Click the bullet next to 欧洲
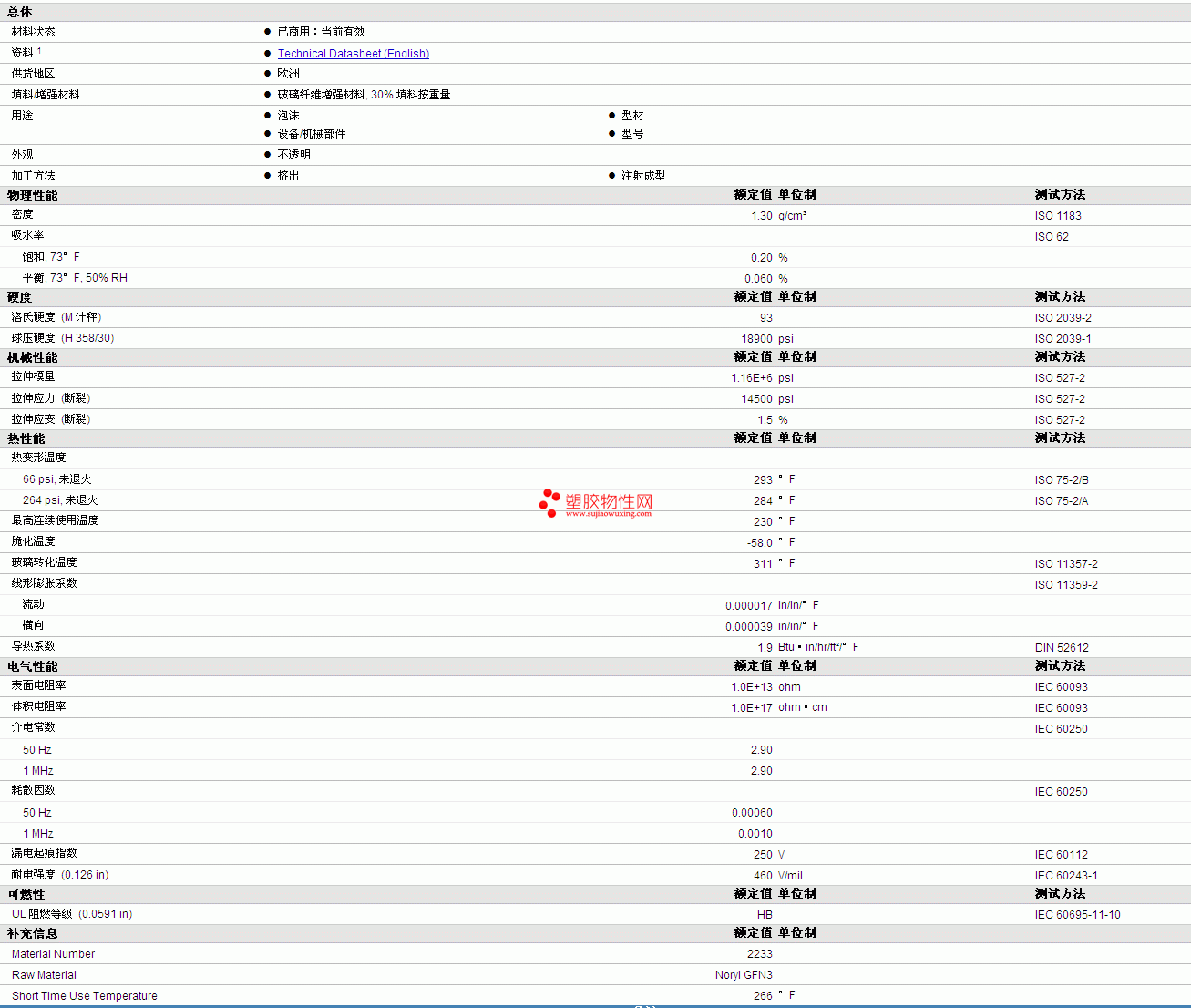The width and height of the screenshot is (1191, 1008). [x=267, y=74]
